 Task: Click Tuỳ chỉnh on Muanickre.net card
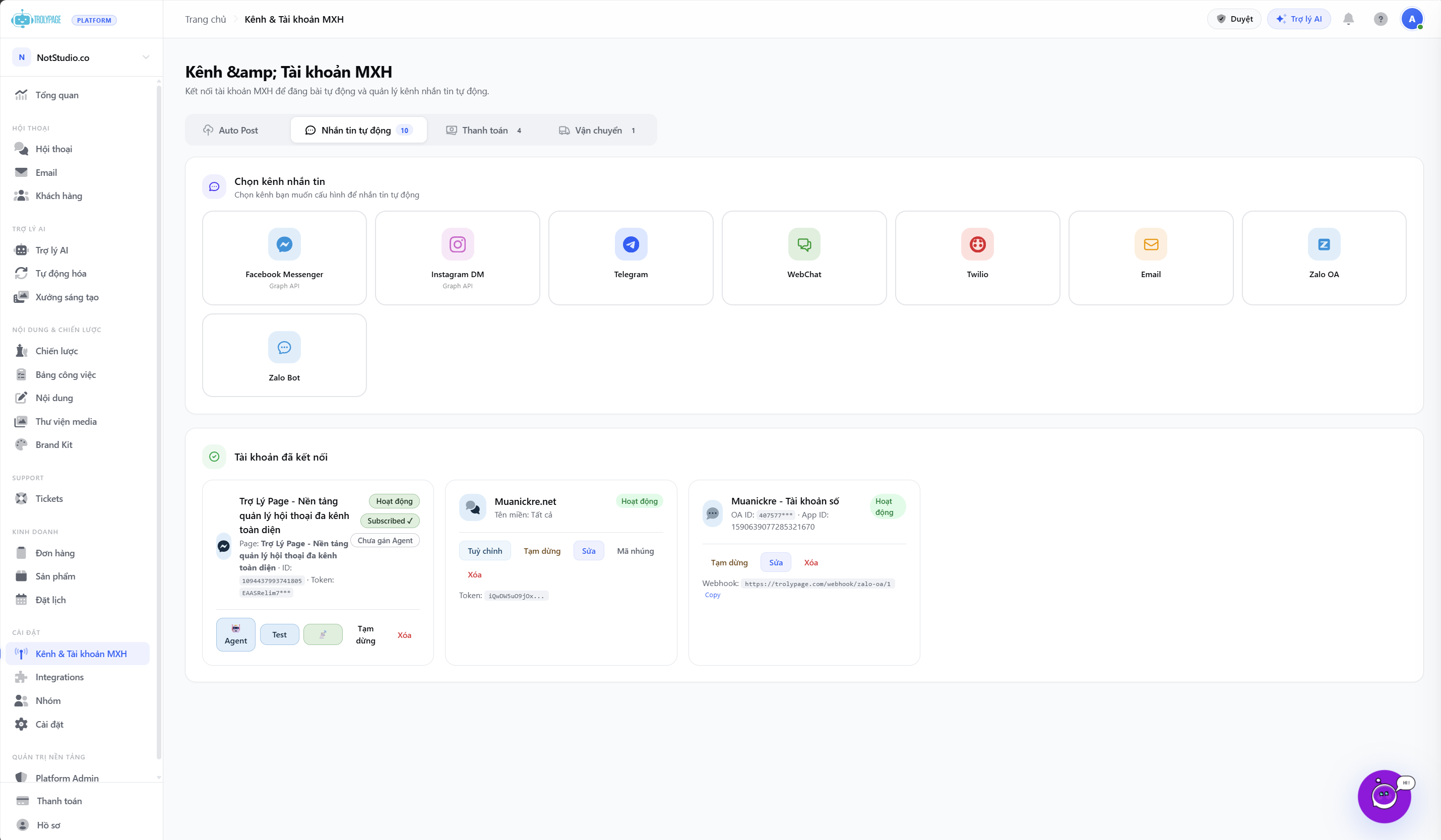485,551
